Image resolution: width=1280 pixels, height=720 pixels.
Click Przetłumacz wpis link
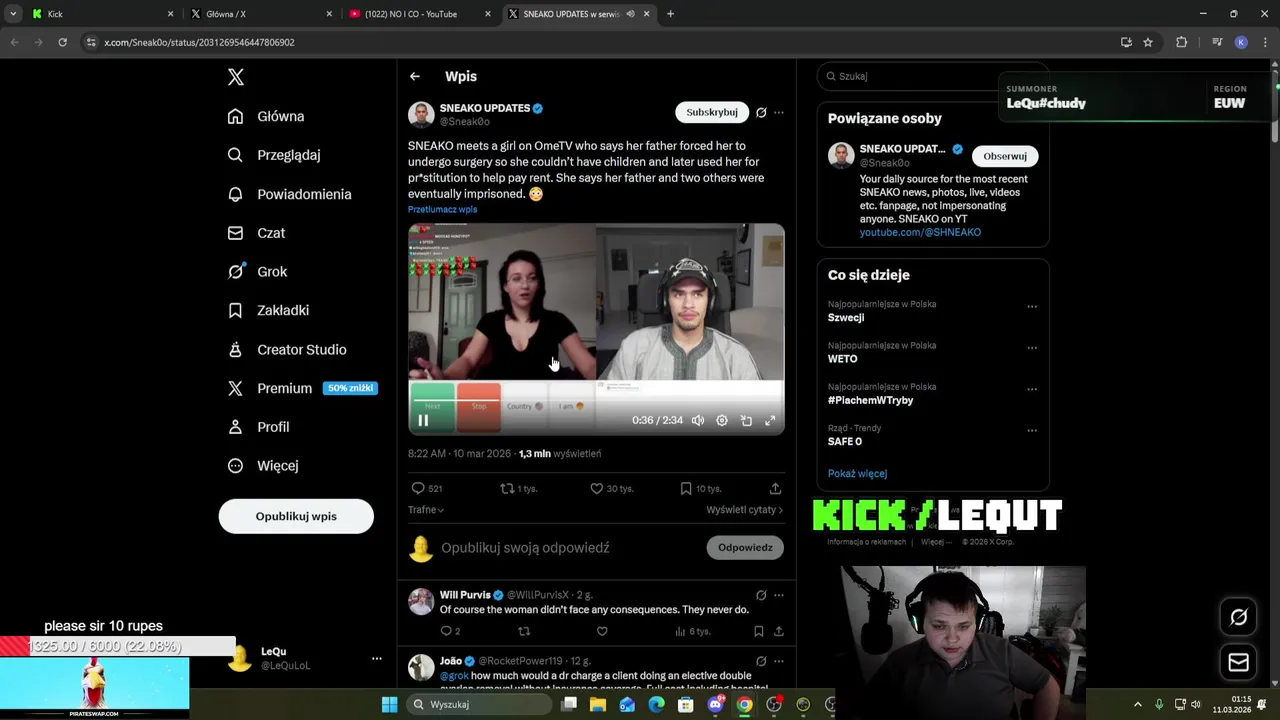(442, 210)
